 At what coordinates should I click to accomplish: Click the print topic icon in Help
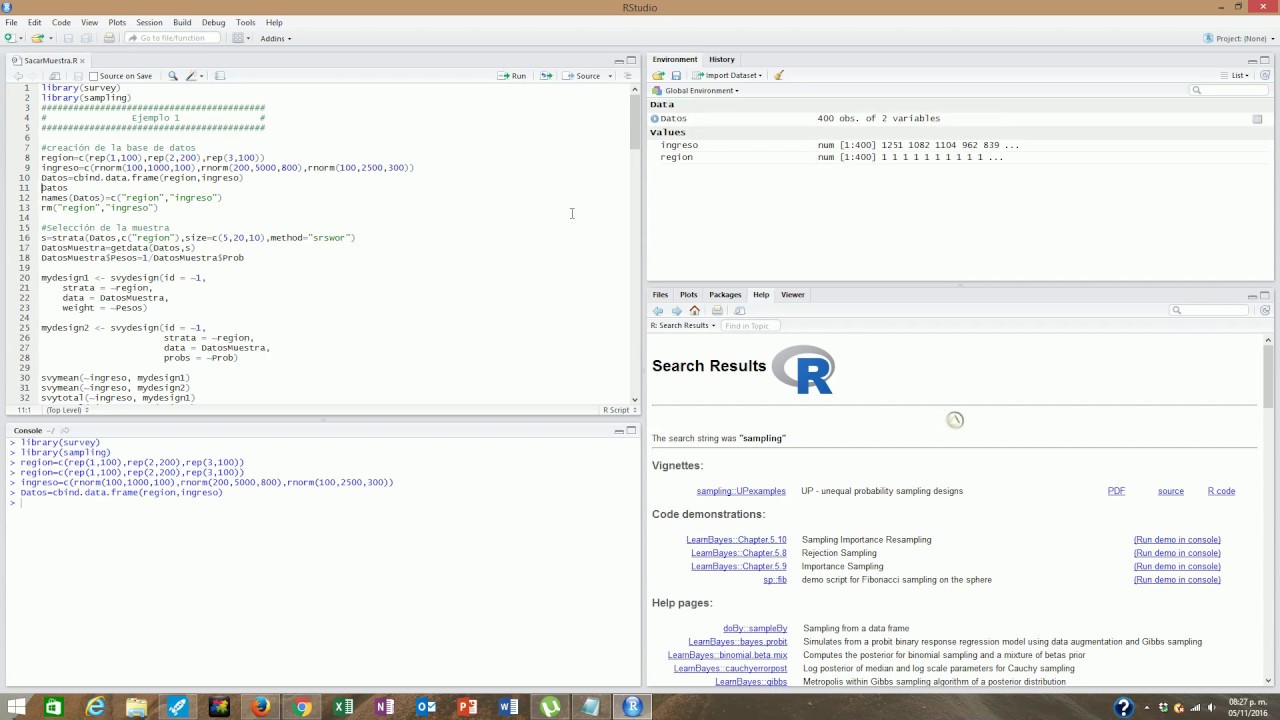click(x=717, y=311)
